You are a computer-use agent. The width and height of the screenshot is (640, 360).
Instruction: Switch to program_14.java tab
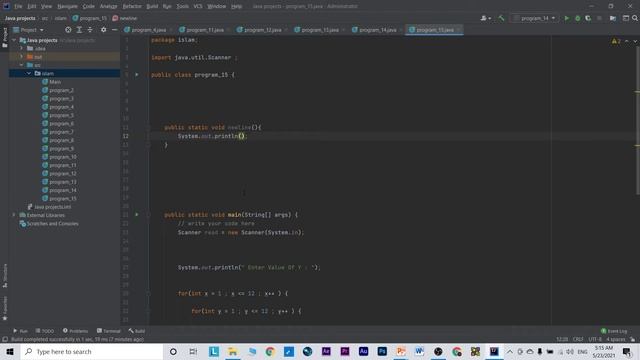378,30
